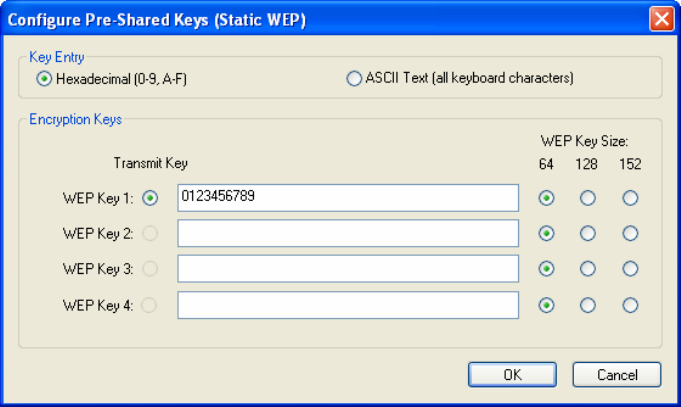Click the WEP Key 2 input field
Screen dimensions: 681x407
[348, 233]
